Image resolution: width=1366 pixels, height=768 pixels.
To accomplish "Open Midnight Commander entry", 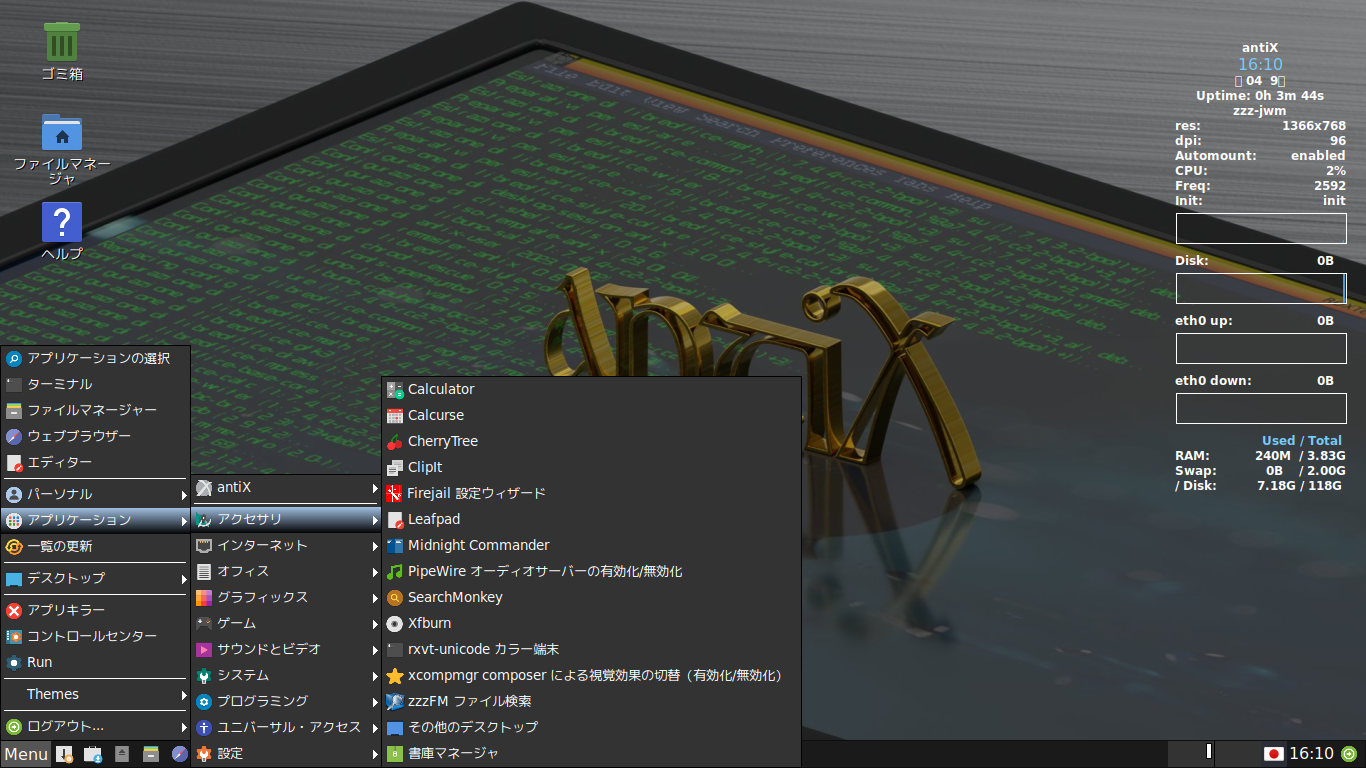I will point(591,545).
